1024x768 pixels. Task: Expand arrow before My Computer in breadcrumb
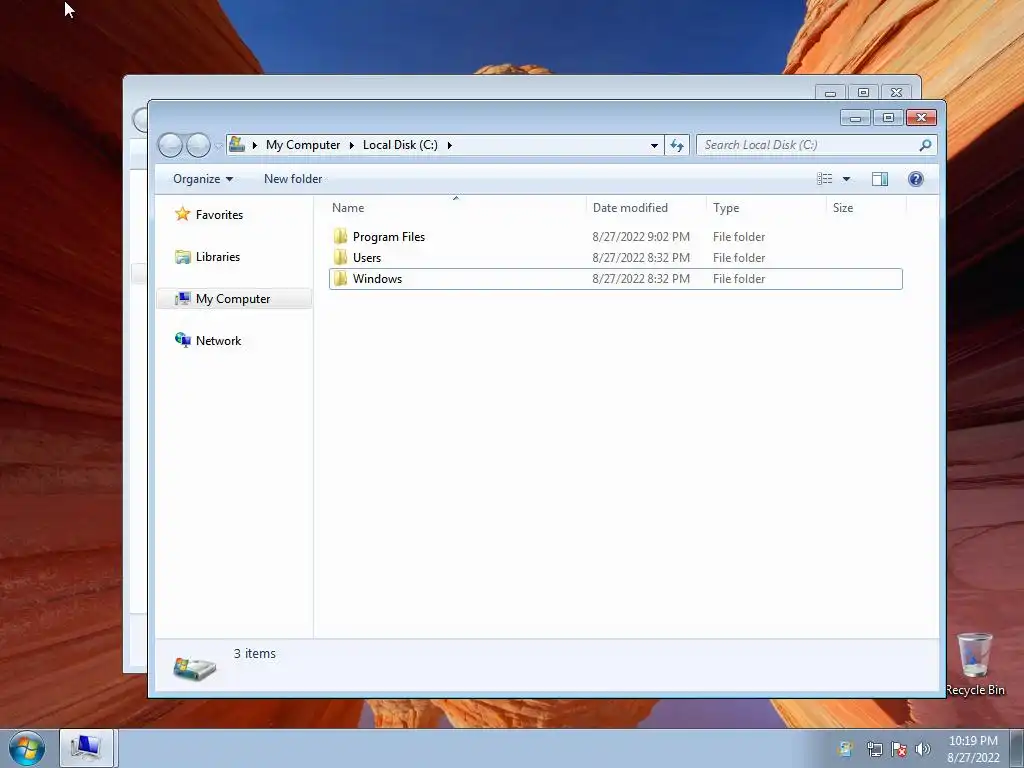pyautogui.click(x=255, y=145)
